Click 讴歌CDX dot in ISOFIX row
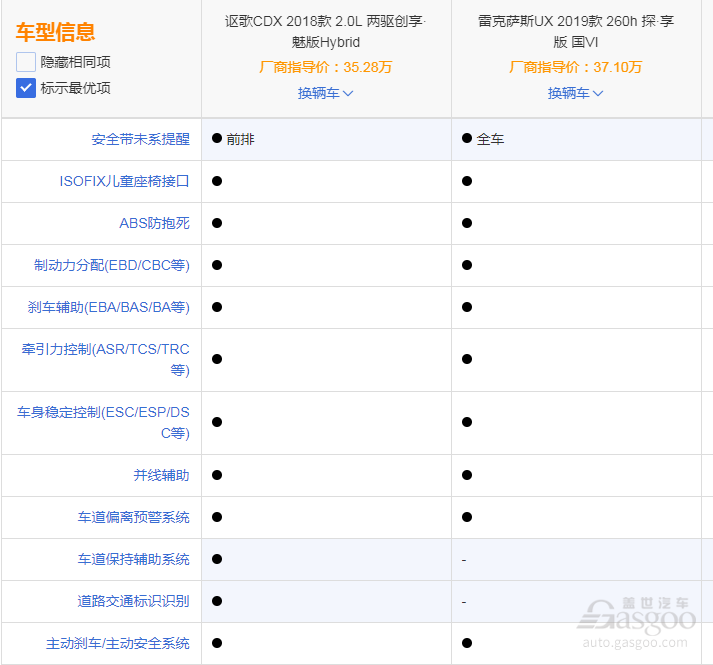The width and height of the screenshot is (713, 665). pyautogui.click(x=217, y=181)
